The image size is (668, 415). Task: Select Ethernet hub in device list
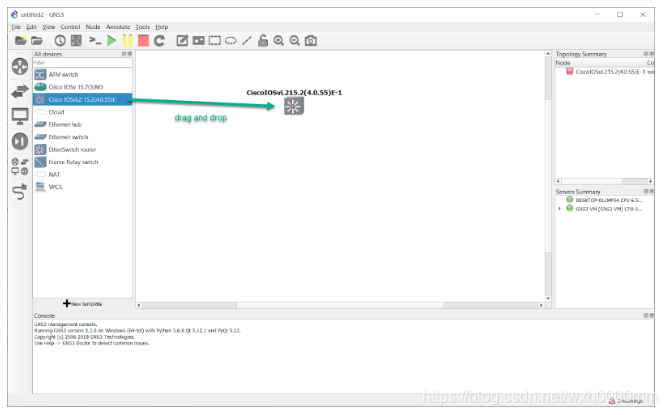coord(83,124)
